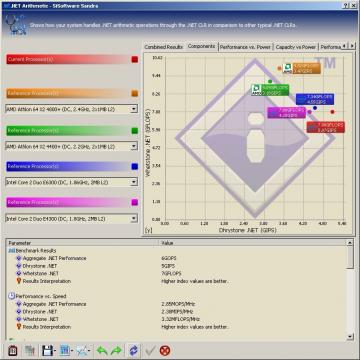Click the green data point dot on chart
360x360 pixels.
[270, 81]
